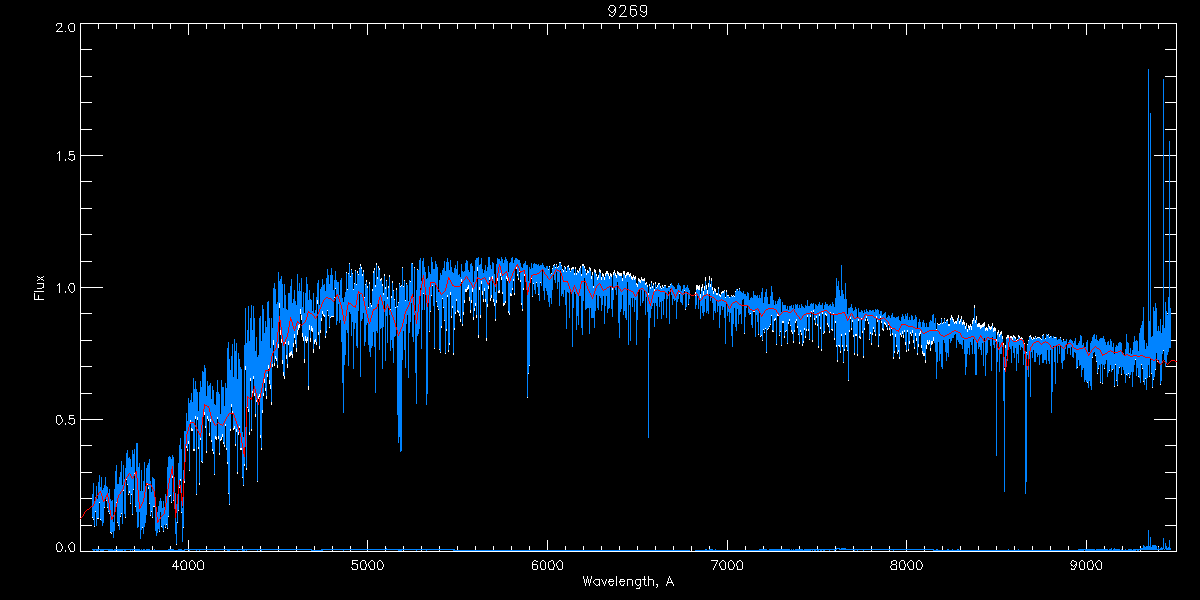Image resolution: width=1200 pixels, height=600 pixels.
Task: Click the x-axis tick label '8000'
Action: pos(907,565)
